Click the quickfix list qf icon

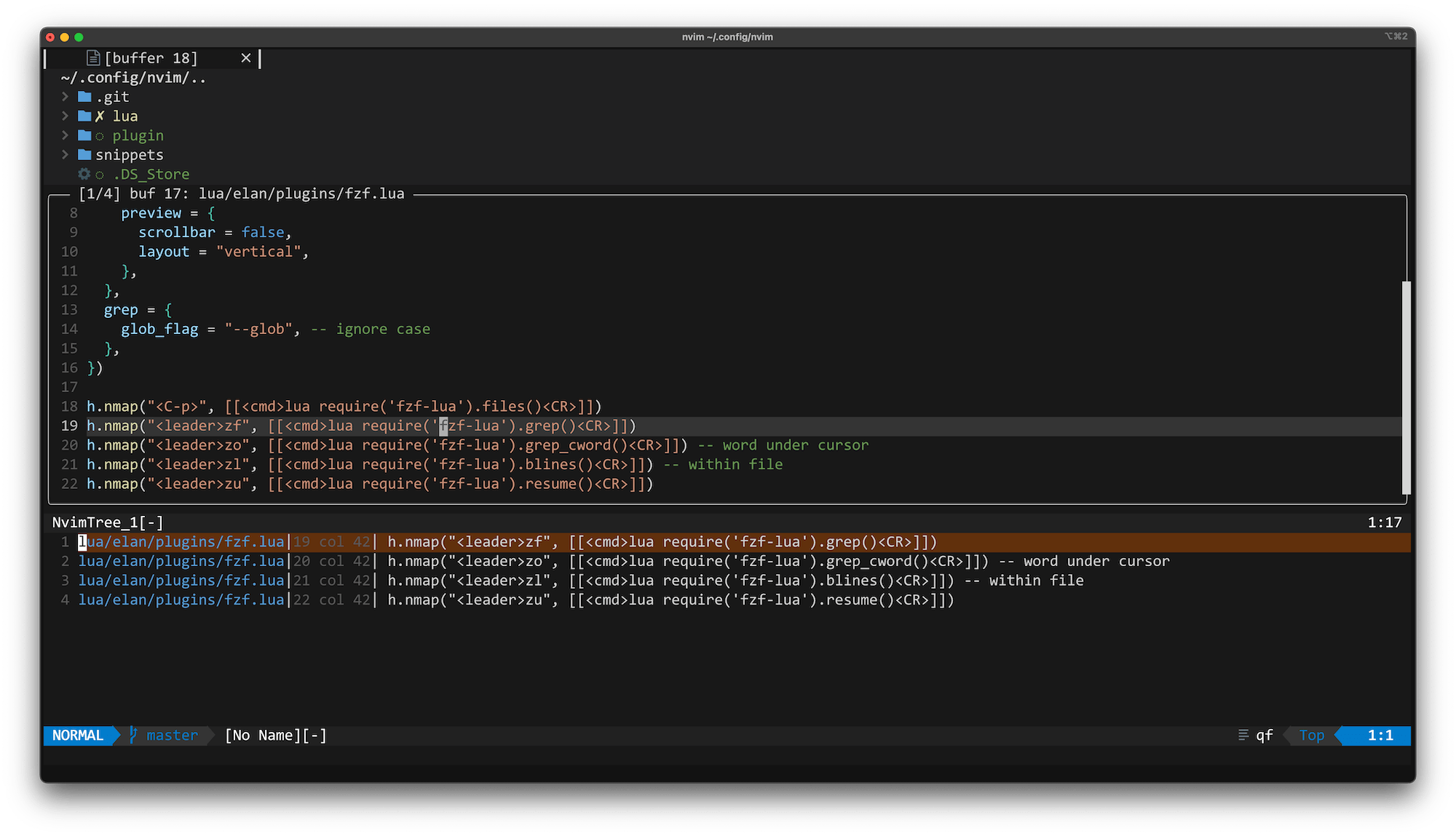1244,735
